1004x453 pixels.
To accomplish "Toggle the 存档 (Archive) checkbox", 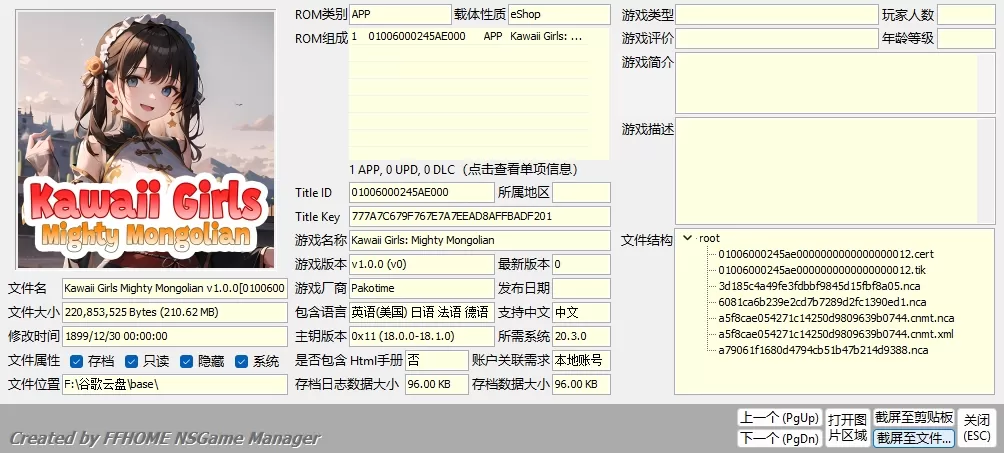I will coord(76,361).
